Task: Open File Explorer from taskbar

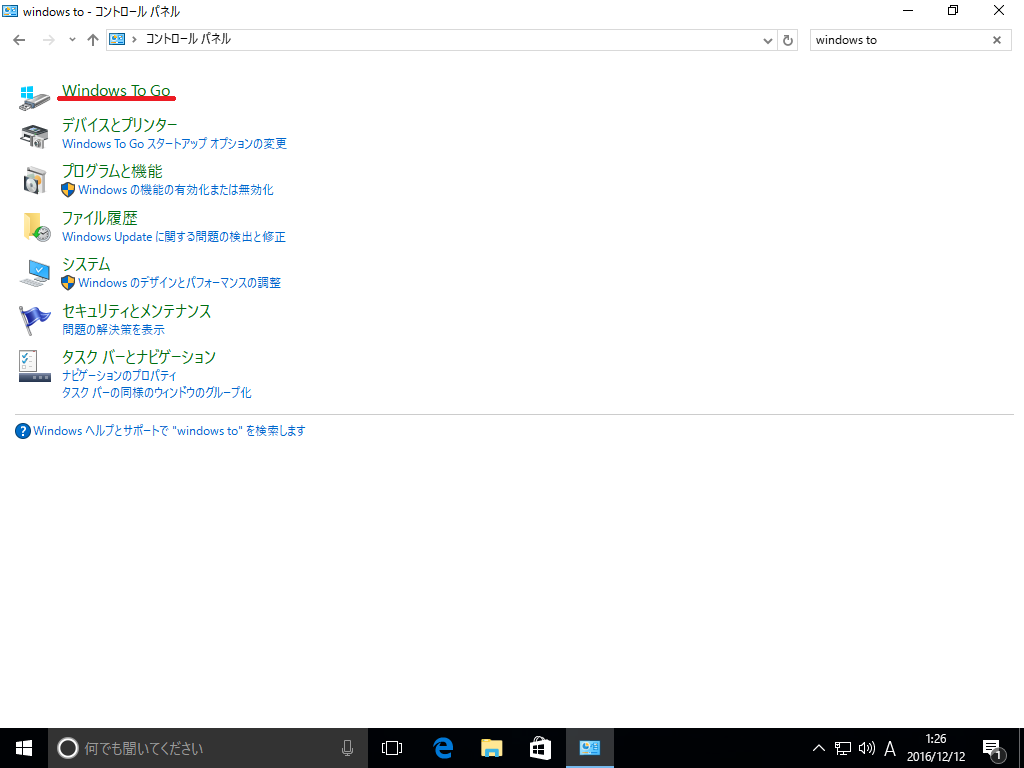Action: (x=492, y=748)
